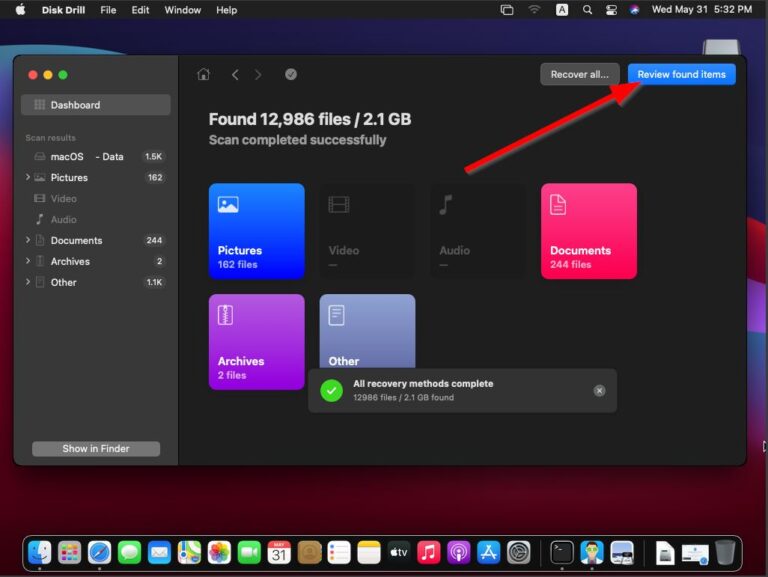Select Dashboard in the sidebar
The width and height of the screenshot is (768, 577).
click(x=96, y=105)
